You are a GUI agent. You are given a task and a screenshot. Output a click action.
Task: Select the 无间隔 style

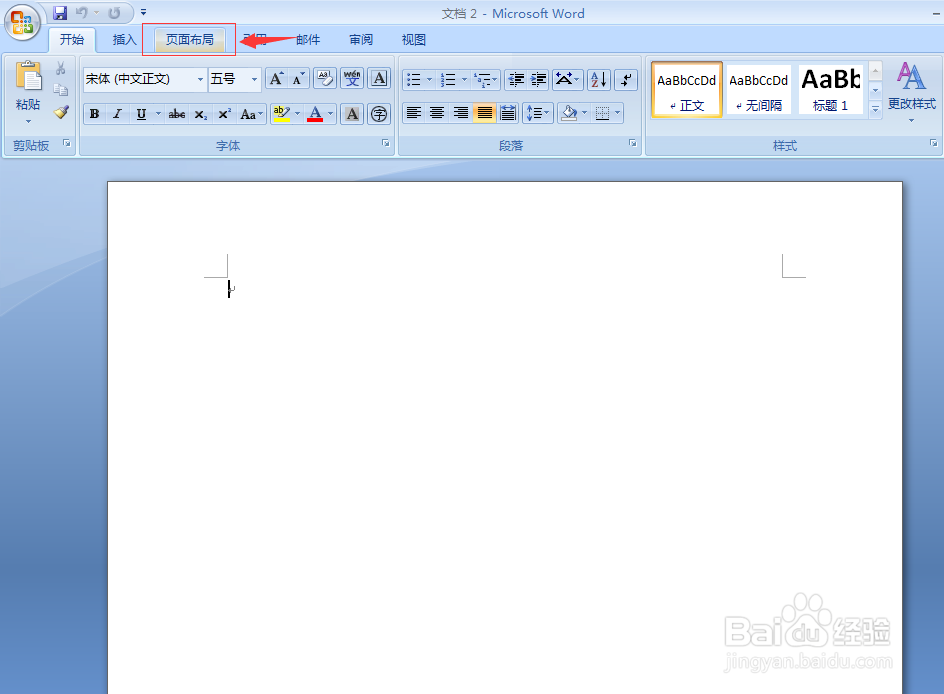pyautogui.click(x=759, y=89)
